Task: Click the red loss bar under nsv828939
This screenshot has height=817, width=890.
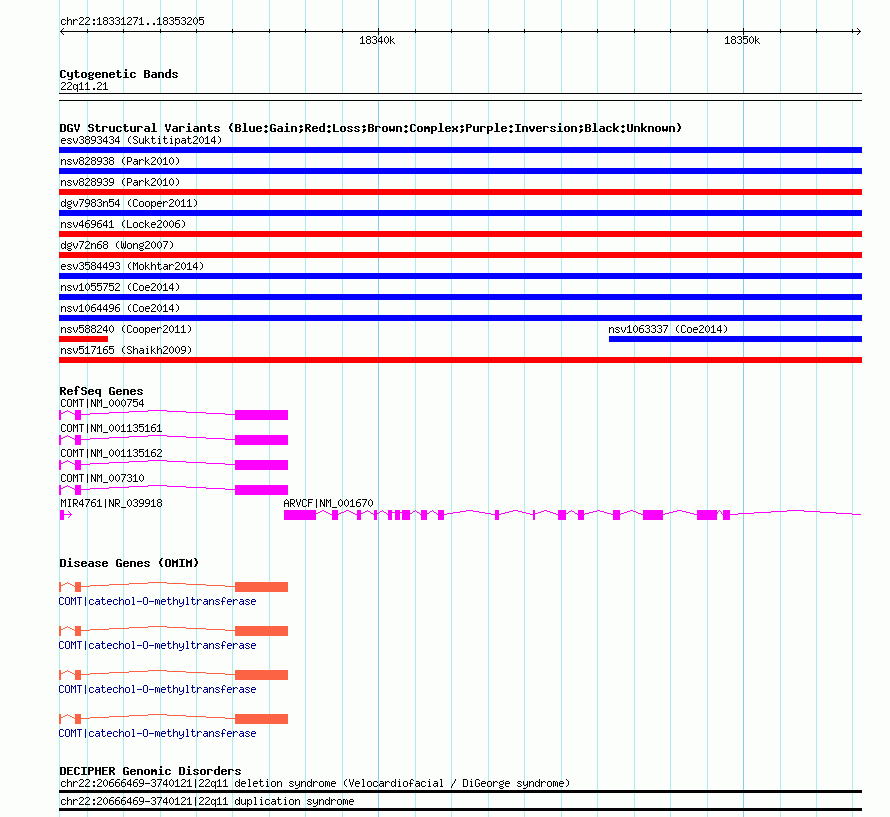Action: point(460,192)
